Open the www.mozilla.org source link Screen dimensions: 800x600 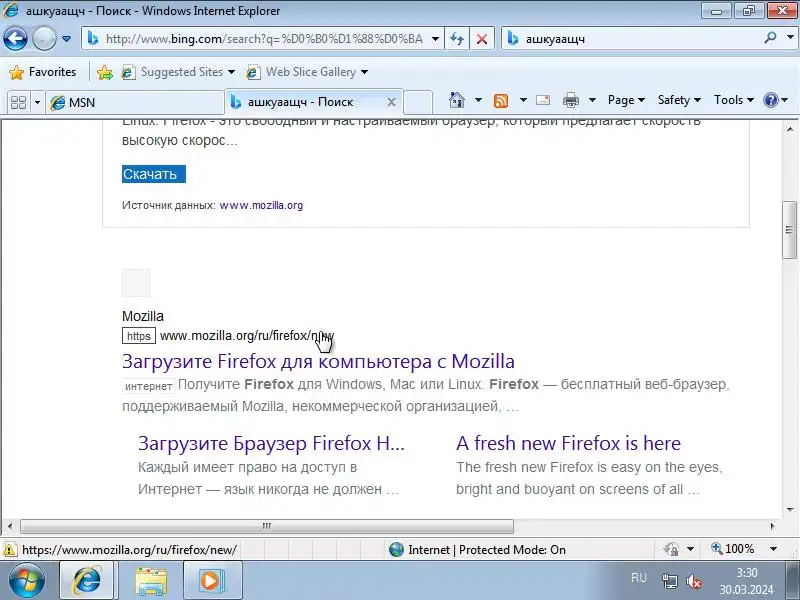[261, 205]
